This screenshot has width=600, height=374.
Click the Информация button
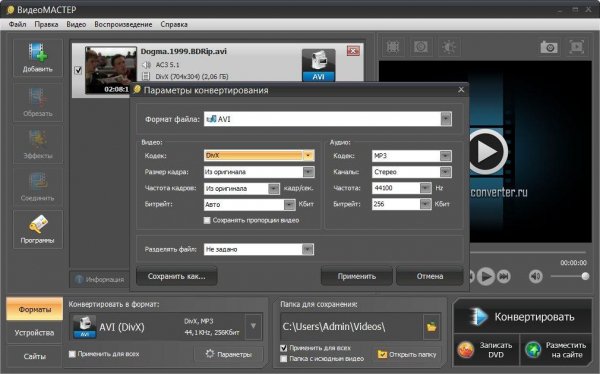(x=99, y=279)
